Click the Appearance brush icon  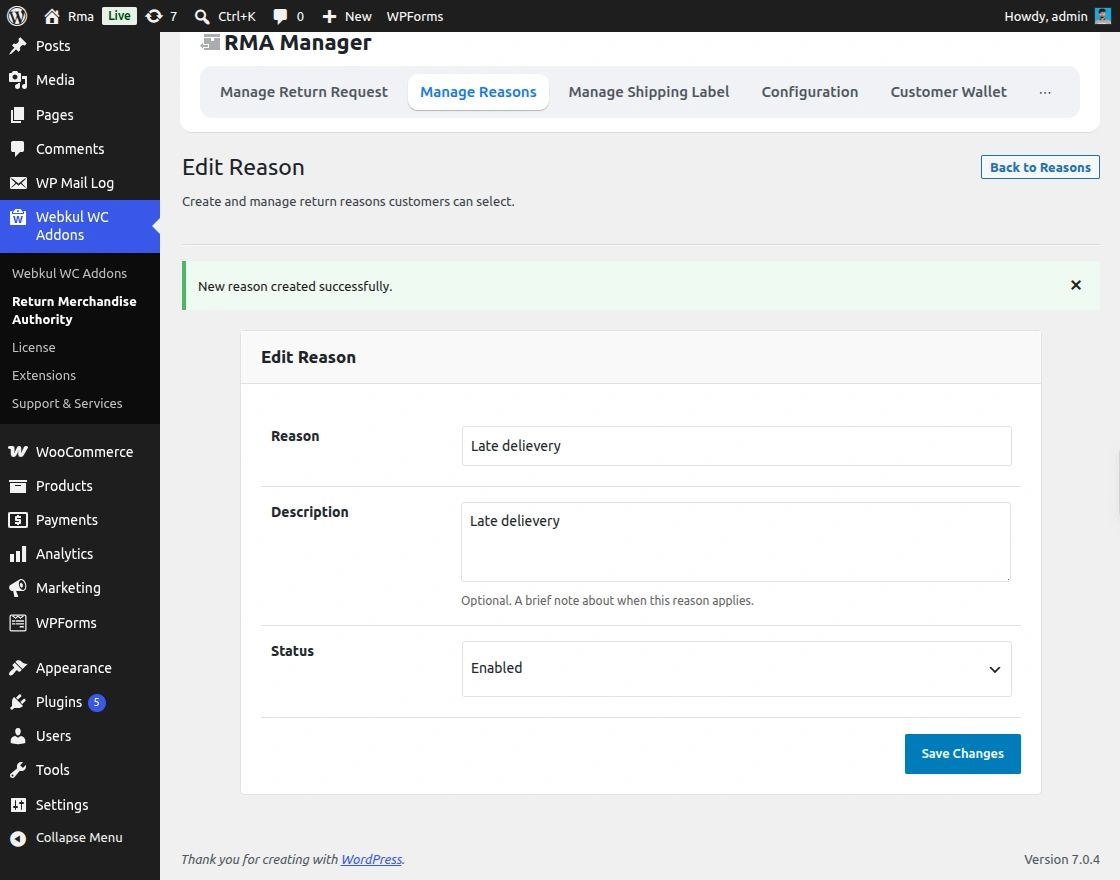point(18,668)
